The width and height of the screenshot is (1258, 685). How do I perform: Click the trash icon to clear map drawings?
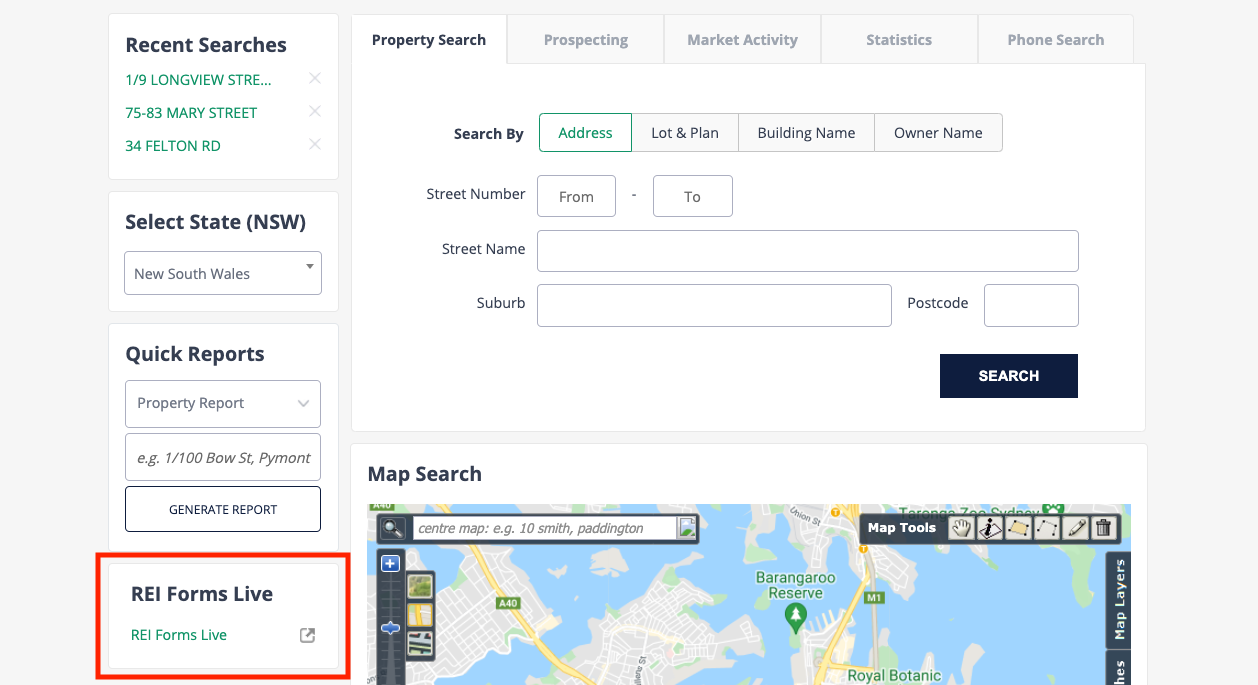click(x=1104, y=527)
